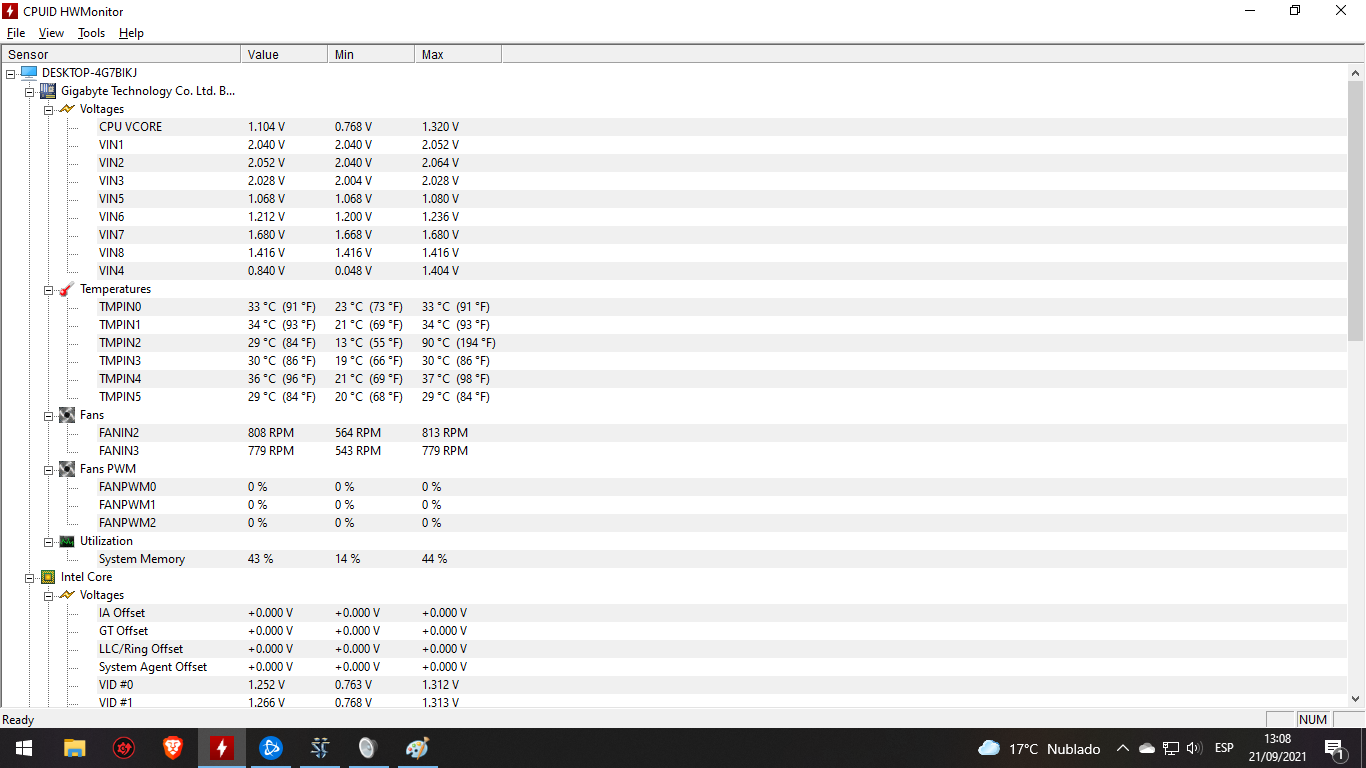Open the View menu
This screenshot has height=768, width=1366.
click(51, 33)
